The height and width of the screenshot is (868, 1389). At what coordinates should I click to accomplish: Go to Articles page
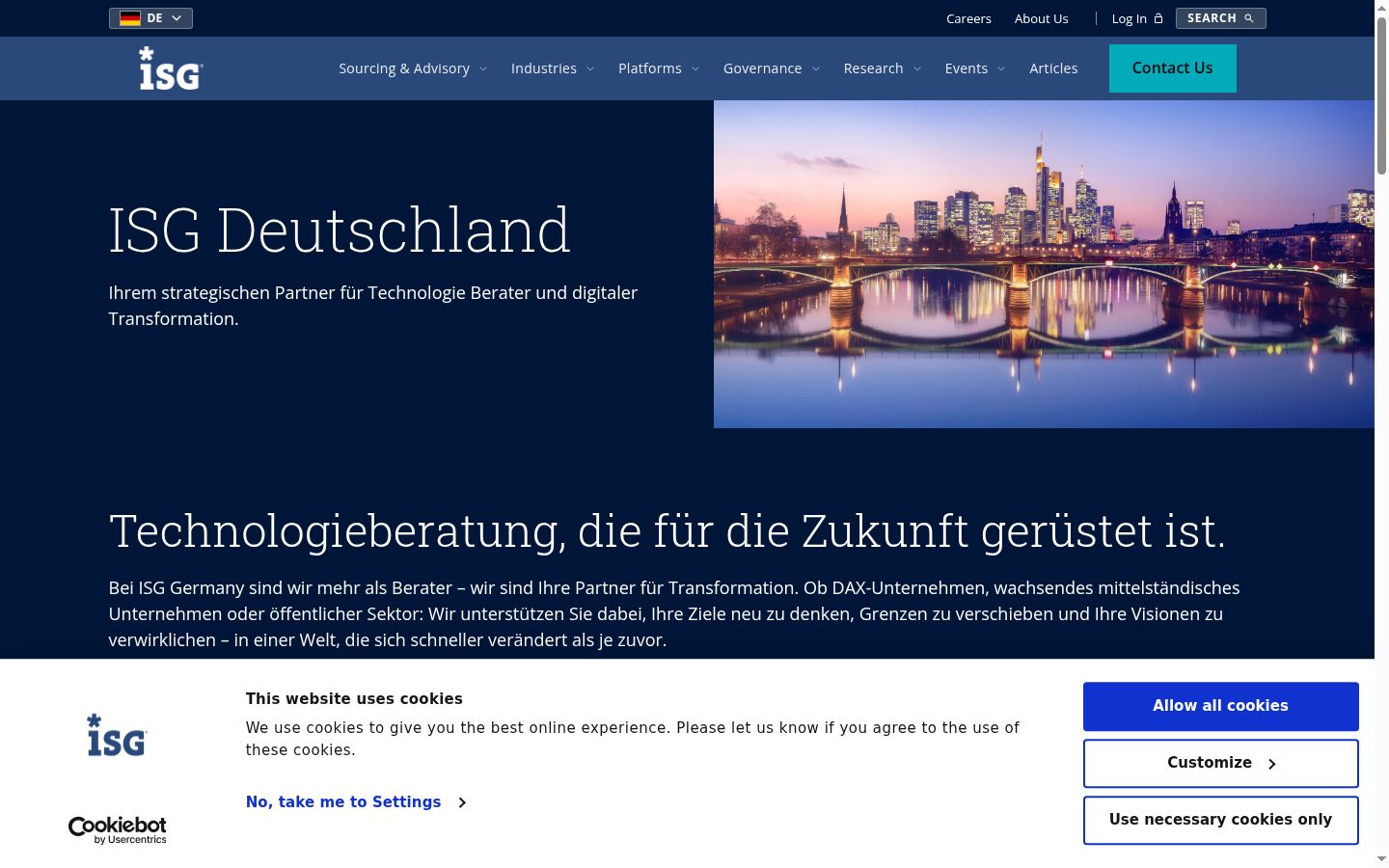1053,68
